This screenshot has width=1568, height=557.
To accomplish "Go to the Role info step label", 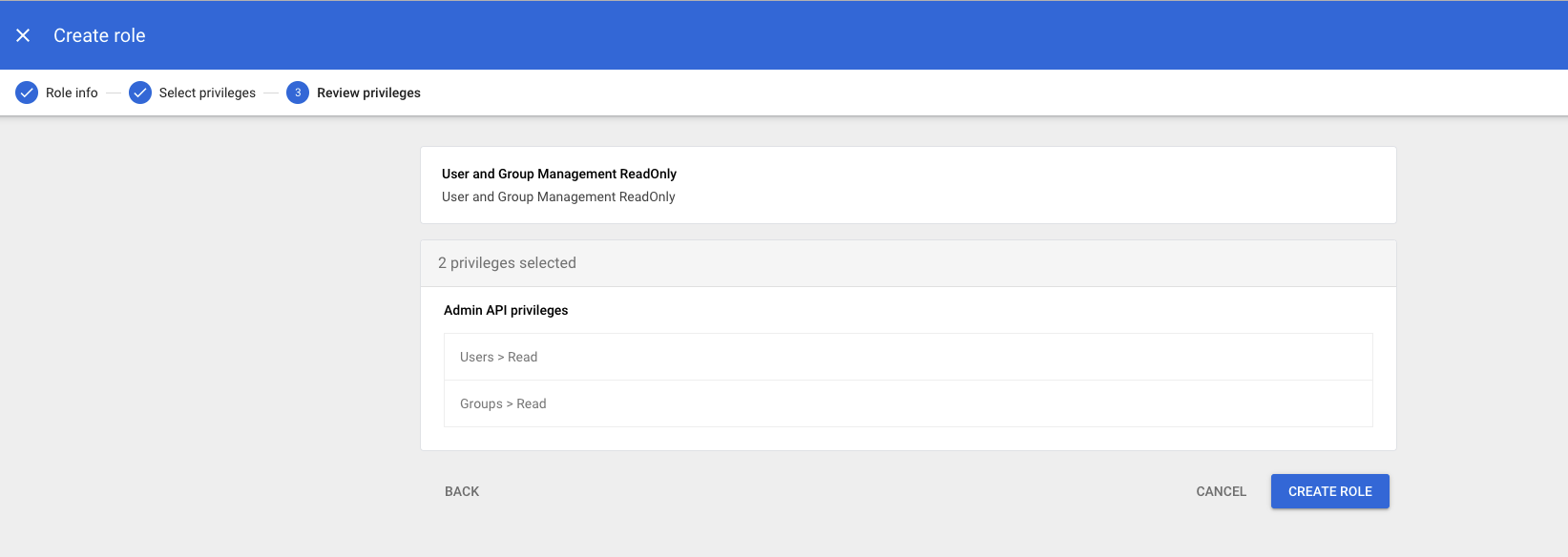I will tap(72, 93).
